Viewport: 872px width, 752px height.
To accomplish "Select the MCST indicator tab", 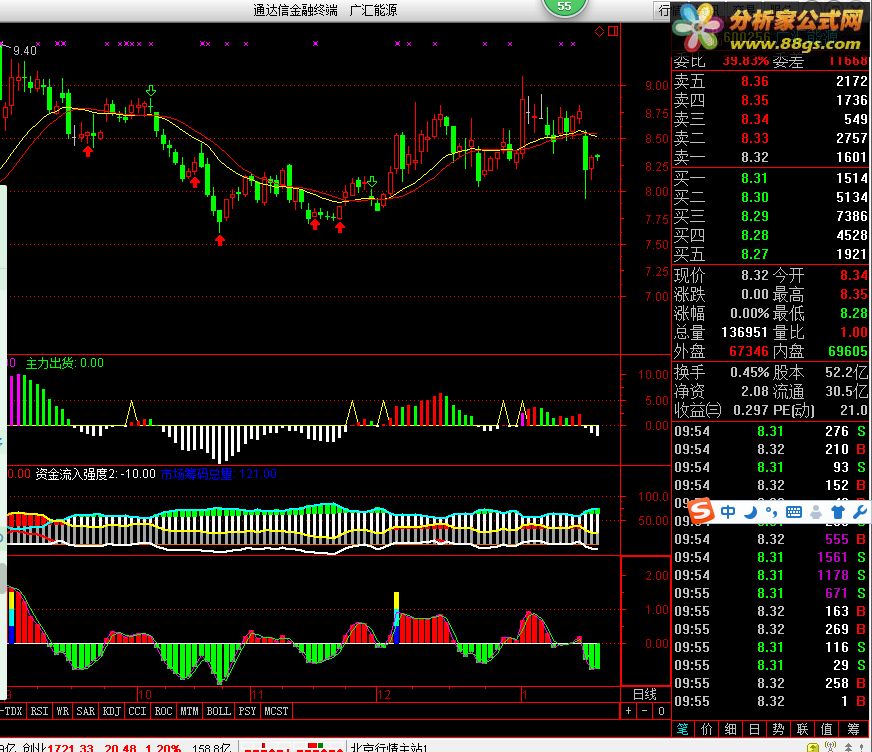I will tap(276, 711).
